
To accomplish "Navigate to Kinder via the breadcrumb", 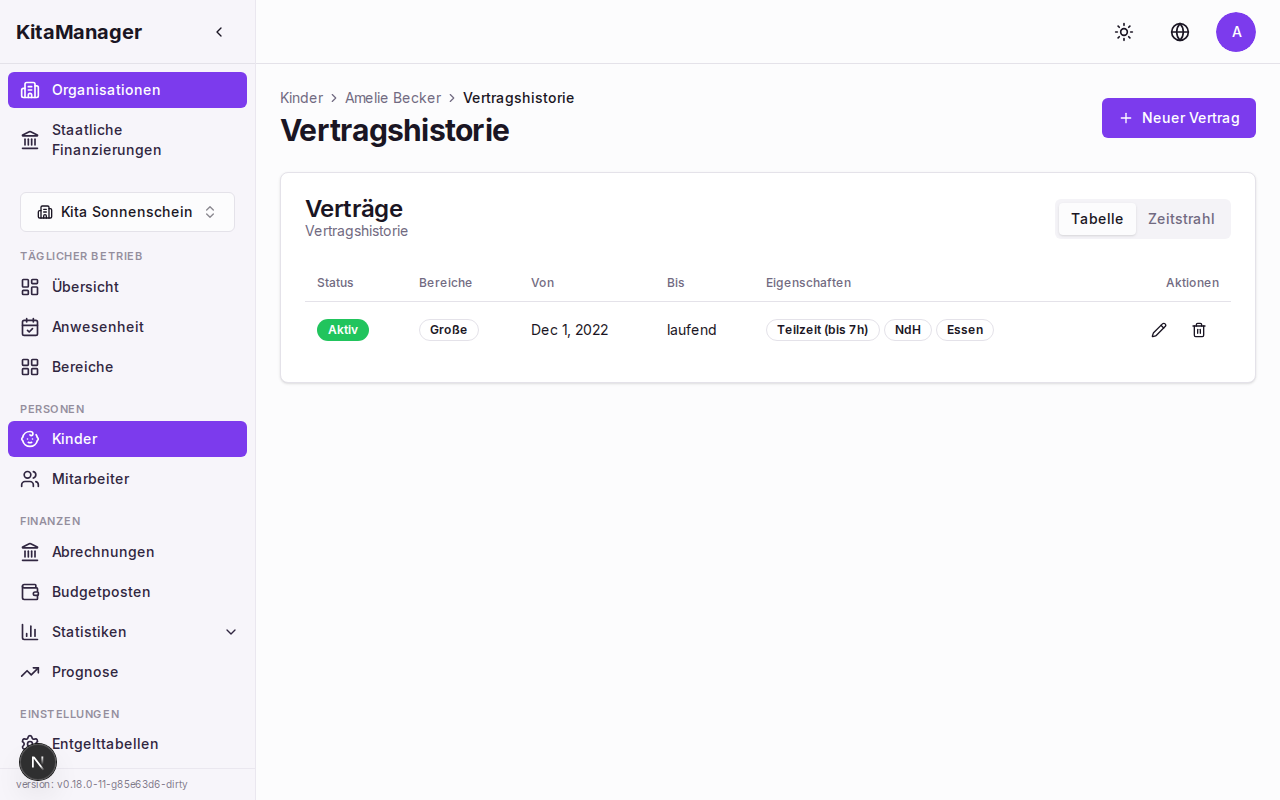I will 301,97.
